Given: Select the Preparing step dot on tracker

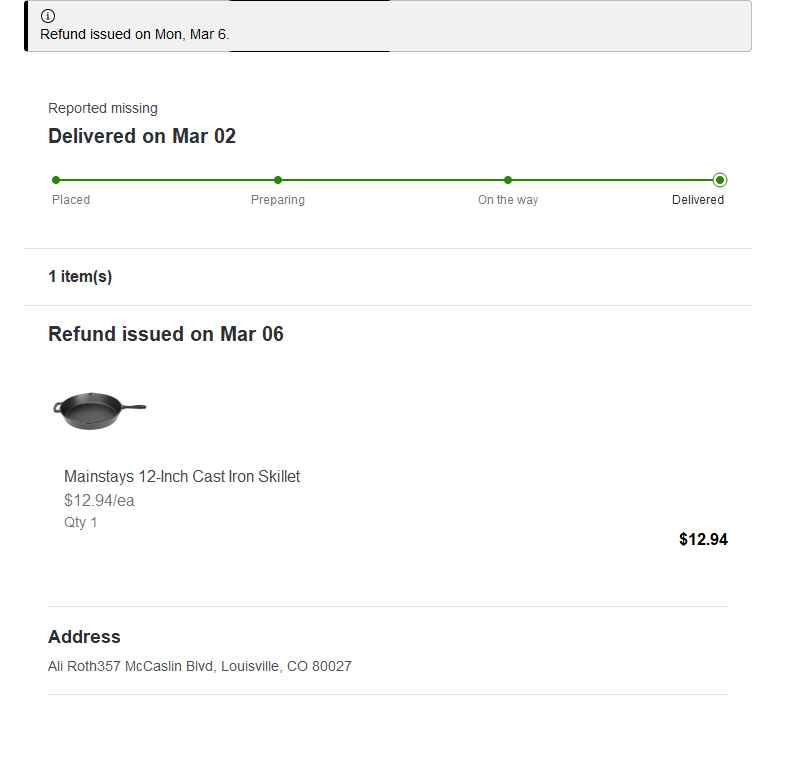Looking at the screenshot, I should pyautogui.click(x=278, y=180).
